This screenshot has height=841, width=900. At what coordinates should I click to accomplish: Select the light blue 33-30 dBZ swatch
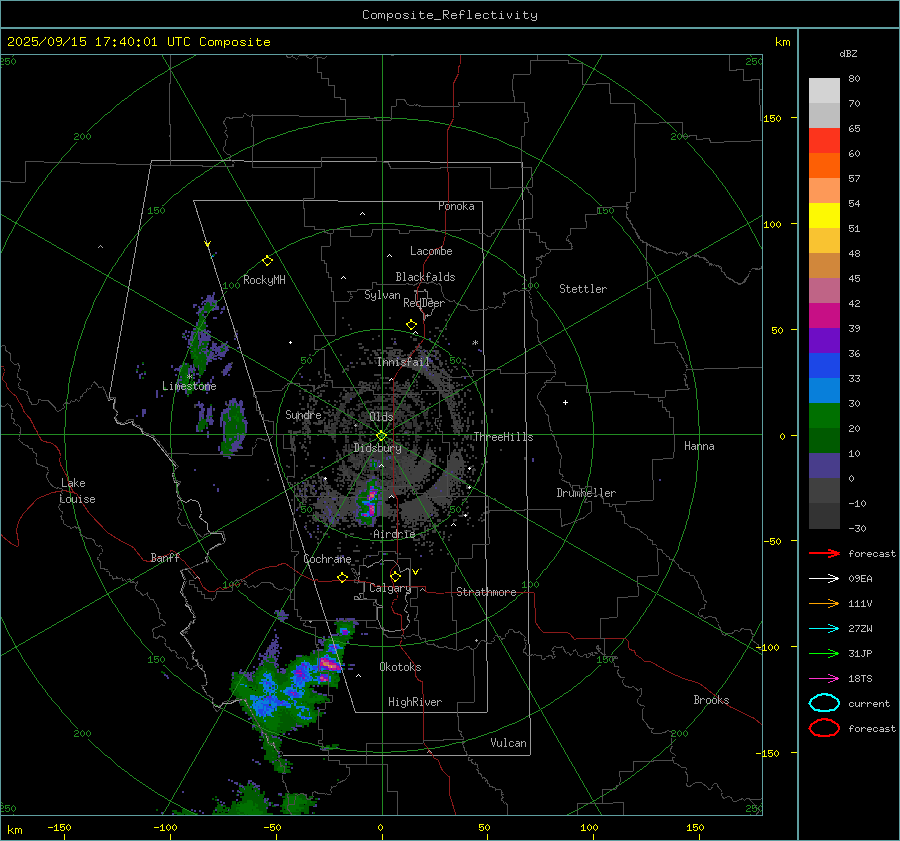tap(824, 390)
